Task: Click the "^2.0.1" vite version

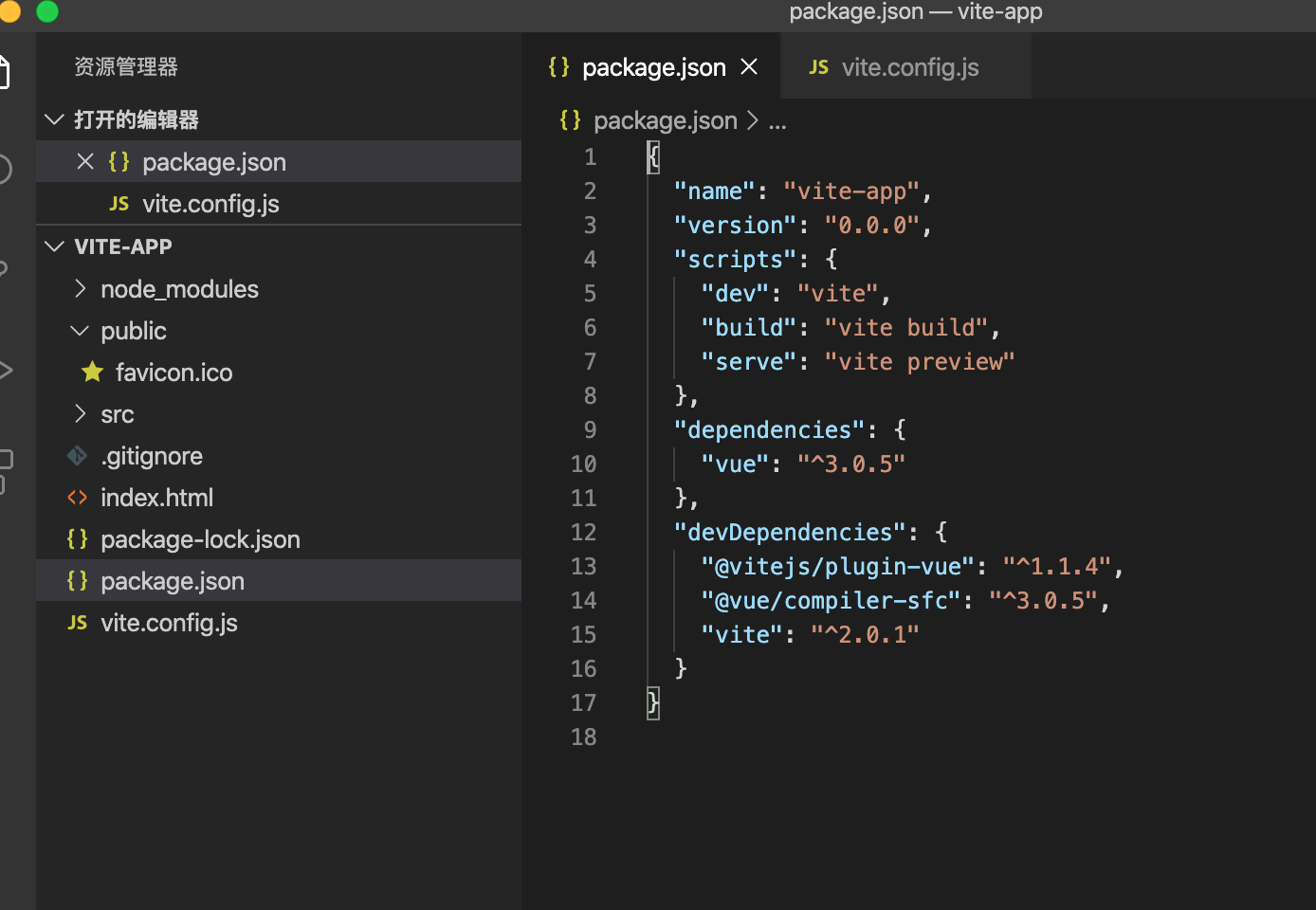Action: [x=865, y=635]
